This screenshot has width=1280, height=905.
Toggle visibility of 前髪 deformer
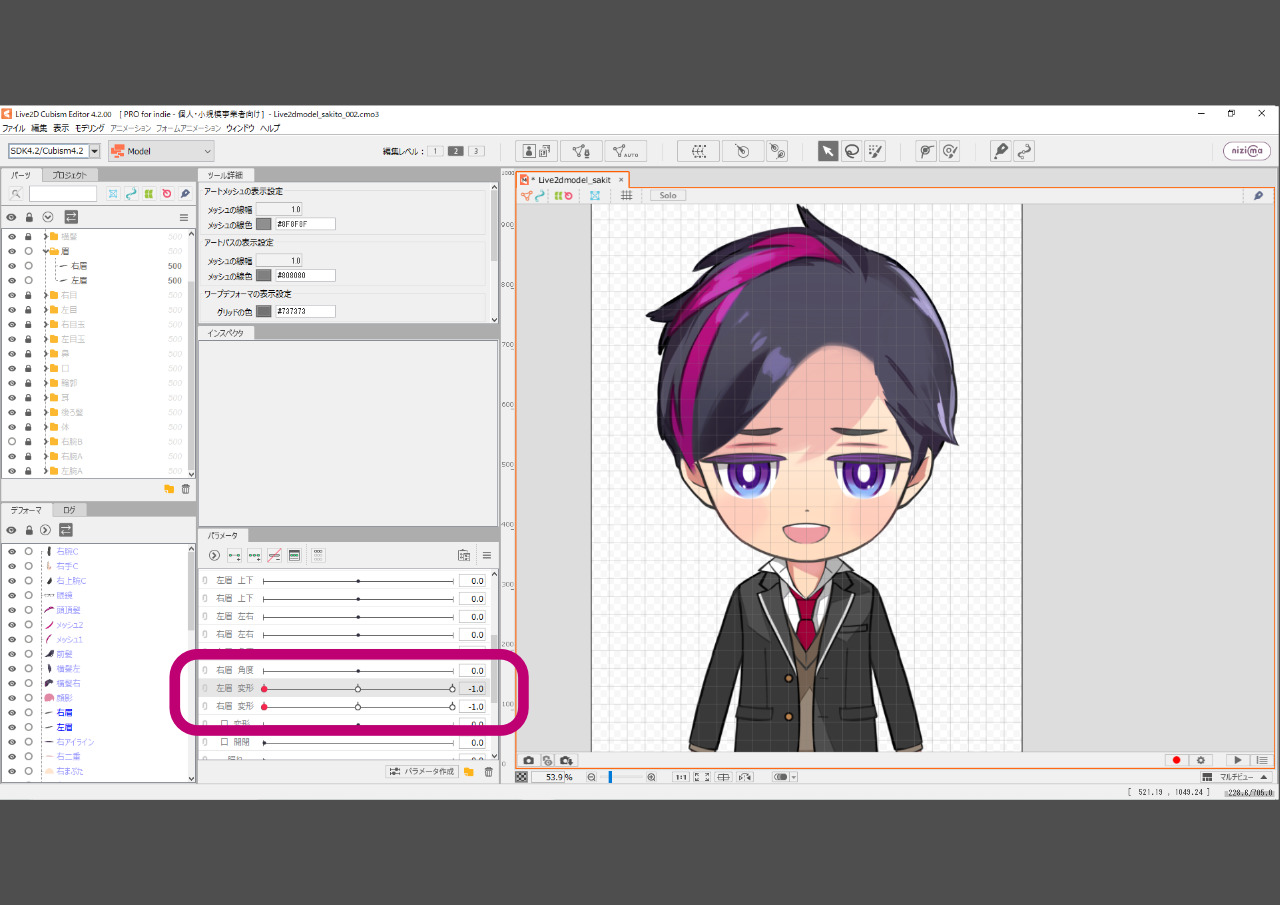click(x=12, y=653)
